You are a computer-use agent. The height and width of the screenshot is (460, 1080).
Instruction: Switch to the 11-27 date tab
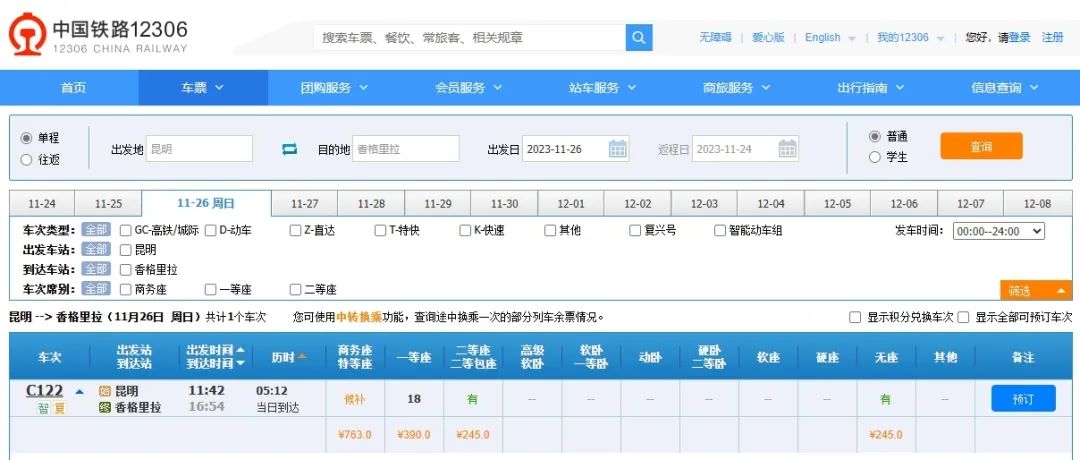pos(305,203)
